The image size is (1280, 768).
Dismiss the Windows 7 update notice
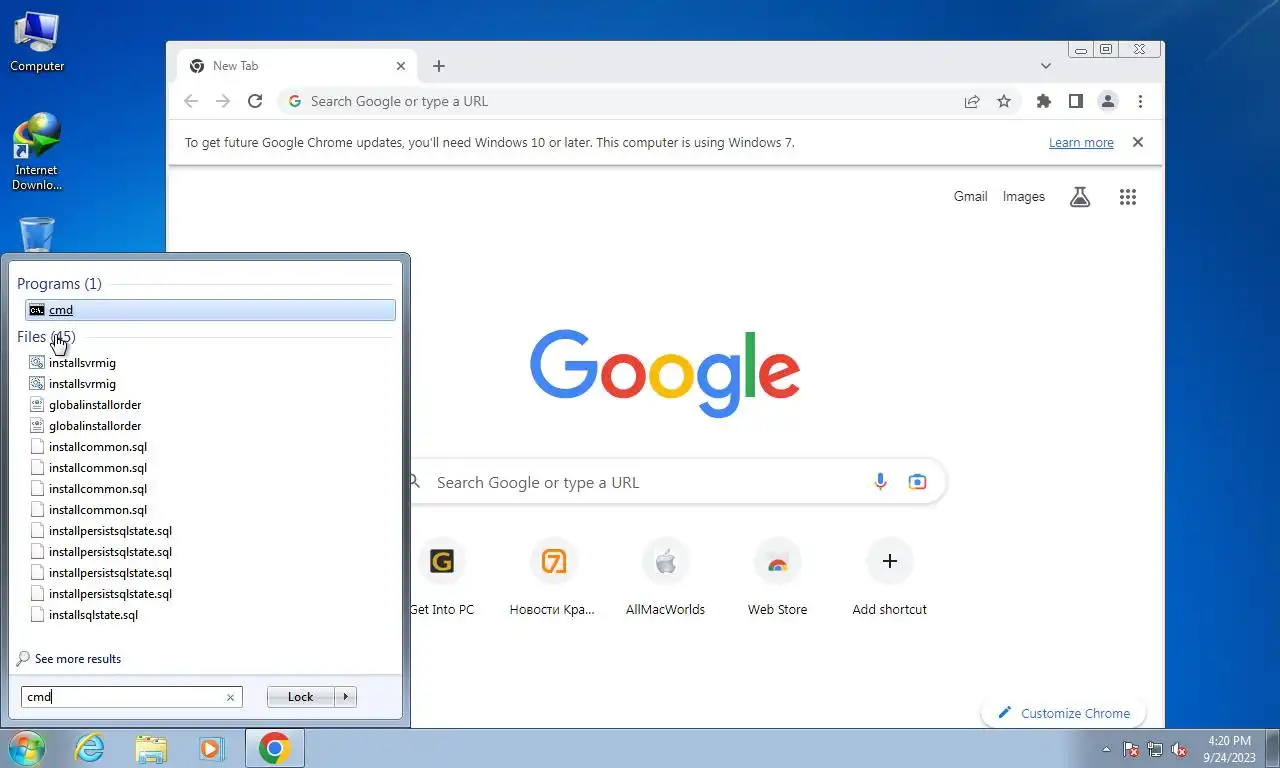click(1137, 142)
